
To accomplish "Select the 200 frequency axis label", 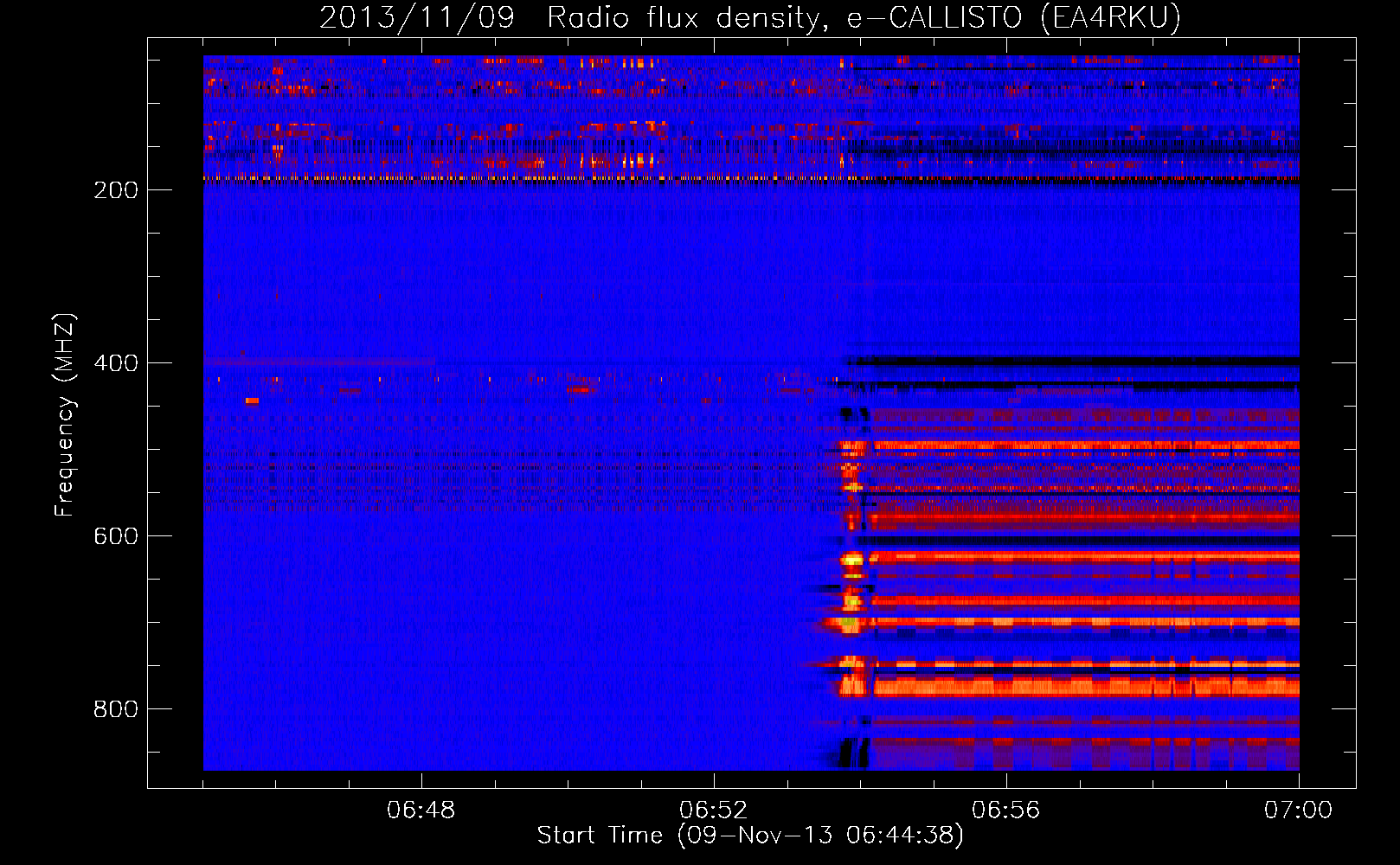I will 115,190.
